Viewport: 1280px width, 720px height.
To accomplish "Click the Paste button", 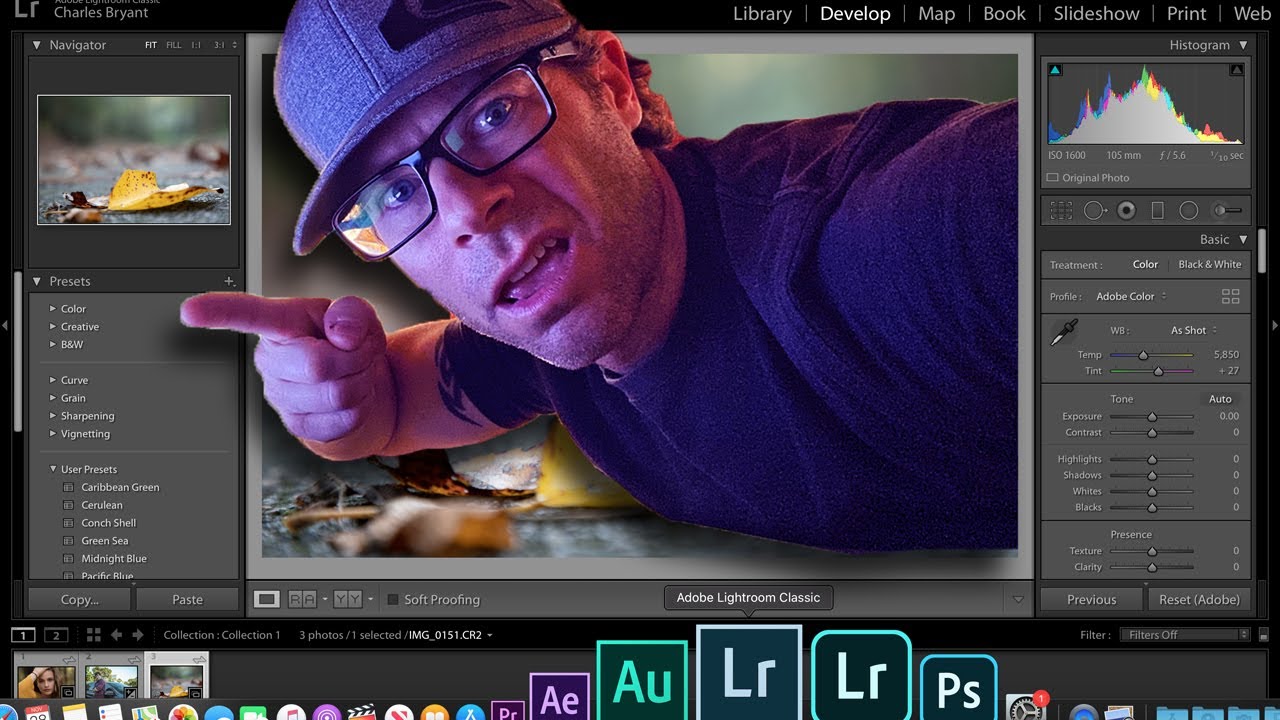I will coord(187,600).
